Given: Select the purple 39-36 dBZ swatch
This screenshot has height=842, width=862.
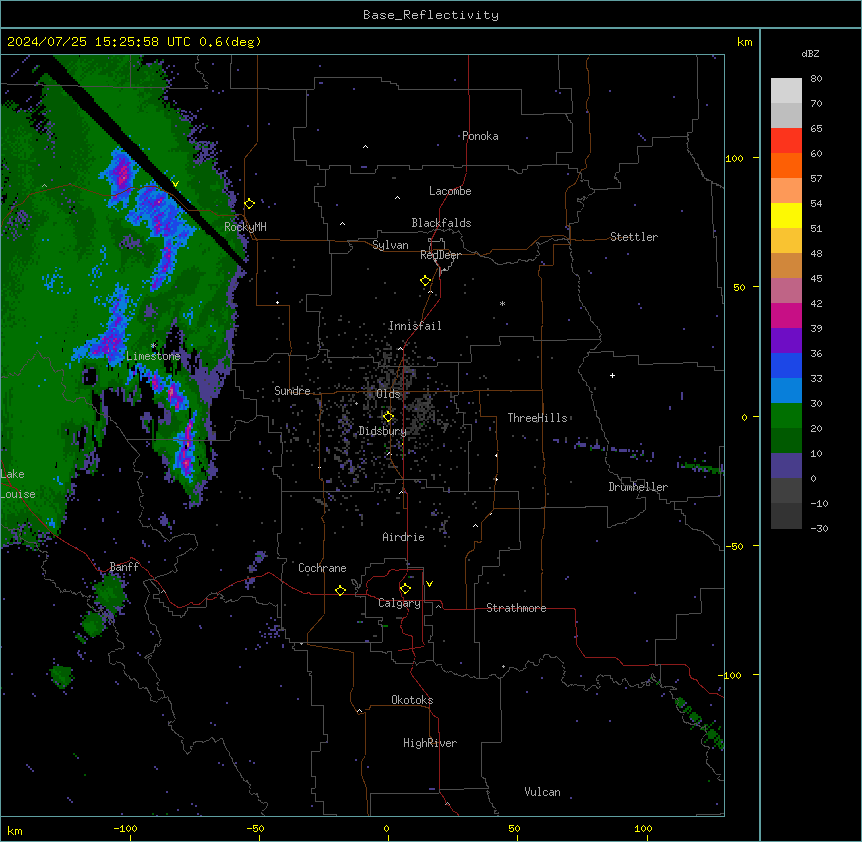Looking at the screenshot, I should click(786, 341).
